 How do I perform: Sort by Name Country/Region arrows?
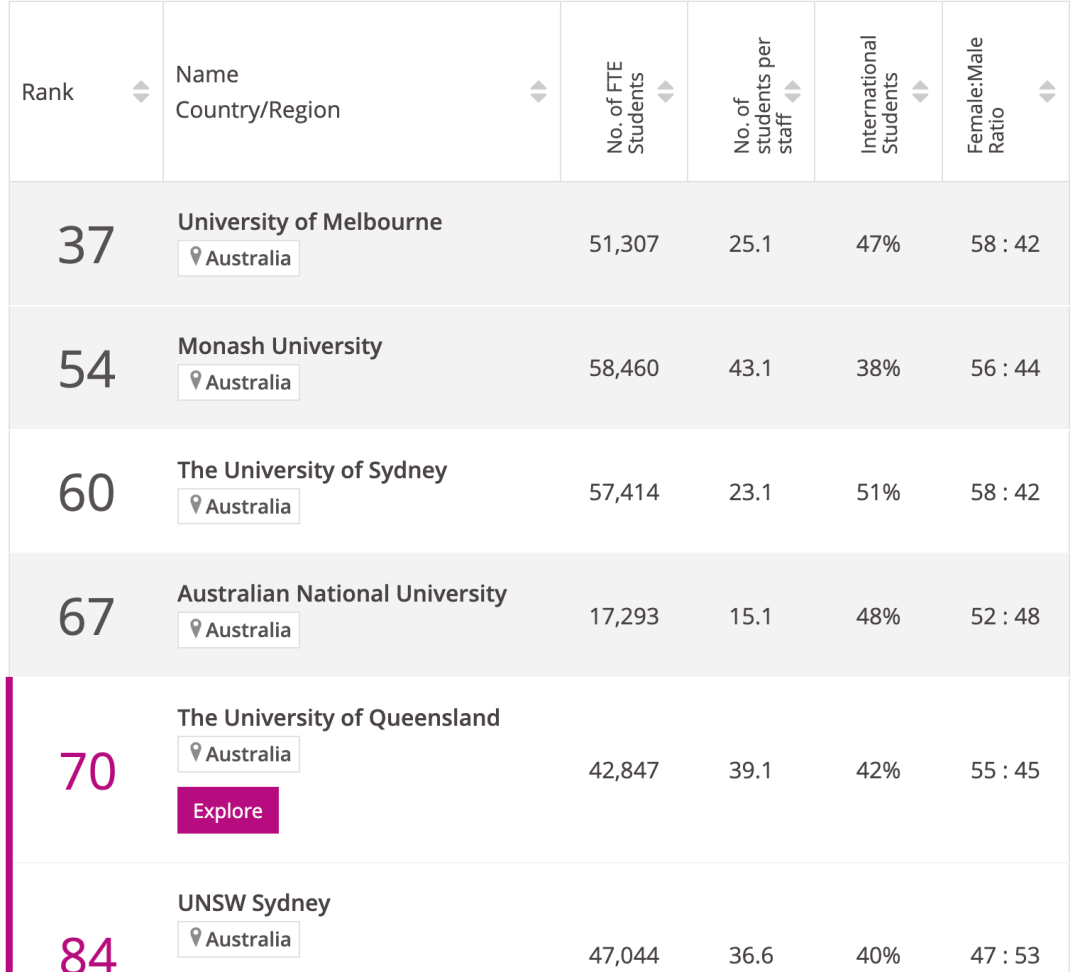538,92
